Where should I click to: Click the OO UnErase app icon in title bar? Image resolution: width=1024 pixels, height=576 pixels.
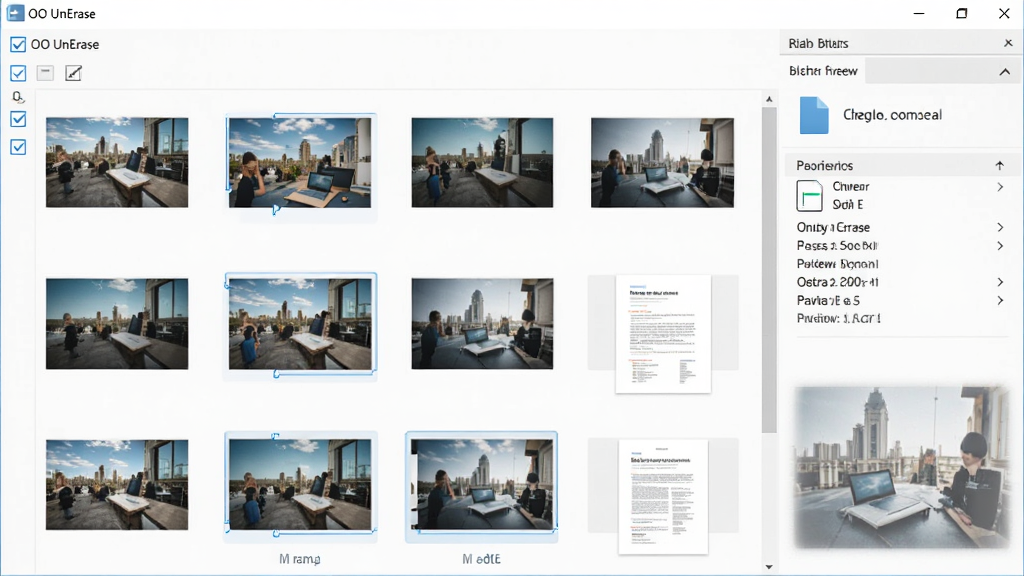coord(15,13)
